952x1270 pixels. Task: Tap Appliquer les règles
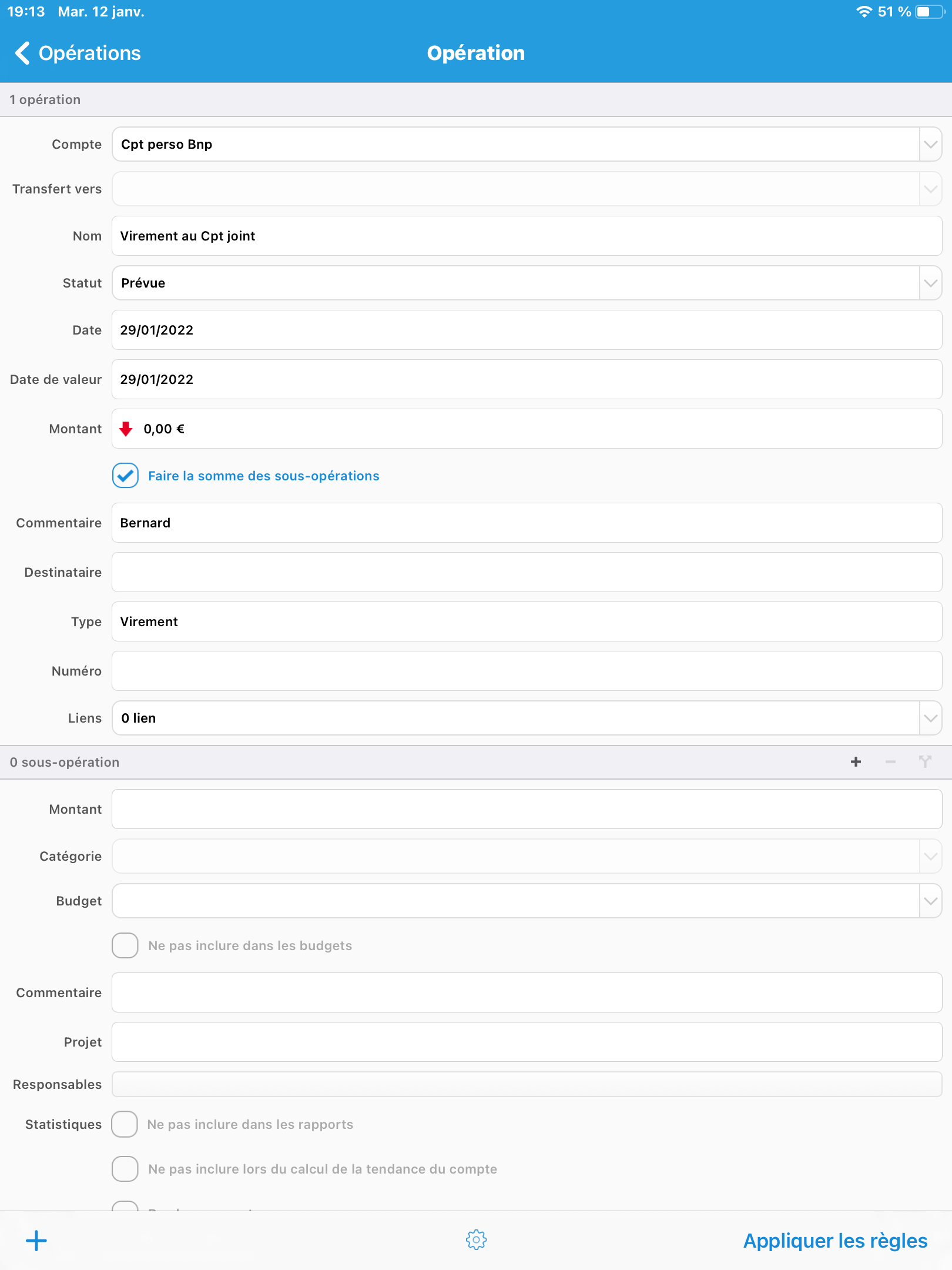pos(835,1241)
